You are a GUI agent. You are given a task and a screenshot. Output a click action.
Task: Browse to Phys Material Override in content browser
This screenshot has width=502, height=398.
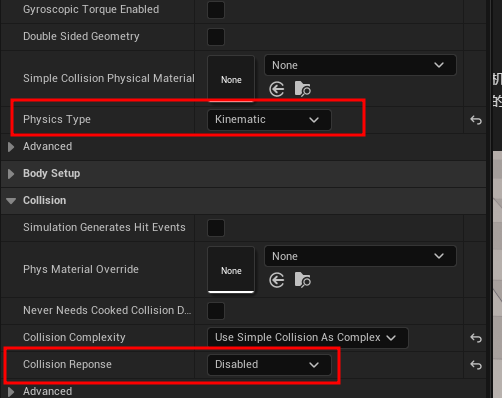303,280
